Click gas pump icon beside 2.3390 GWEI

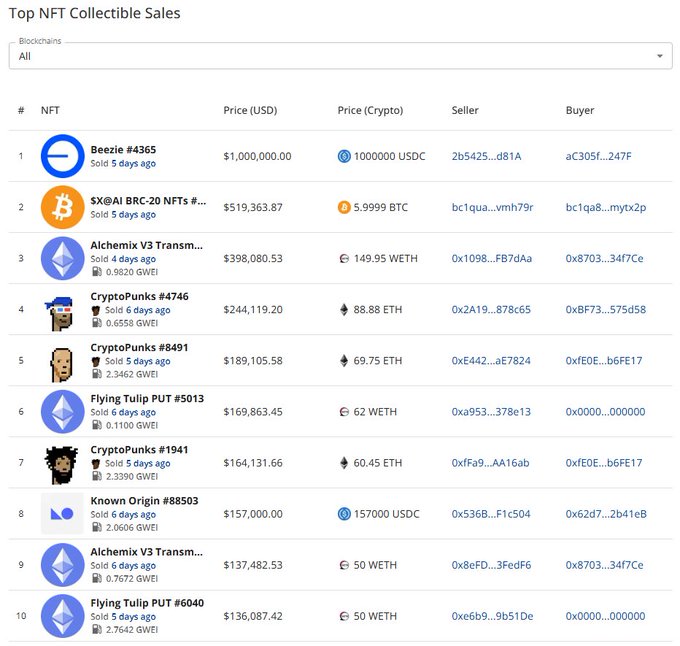(x=96, y=476)
